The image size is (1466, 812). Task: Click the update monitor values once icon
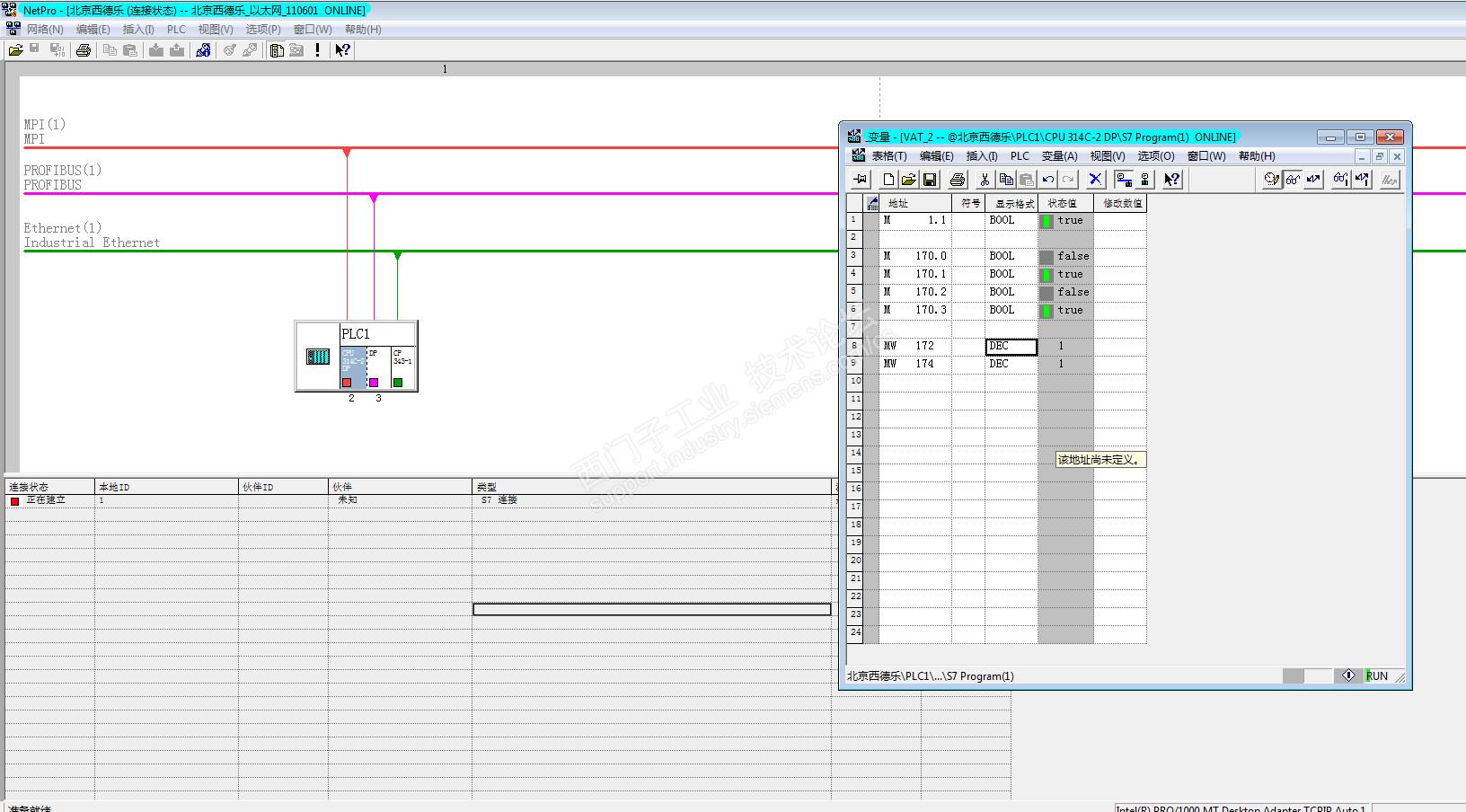pyautogui.click(x=1341, y=180)
